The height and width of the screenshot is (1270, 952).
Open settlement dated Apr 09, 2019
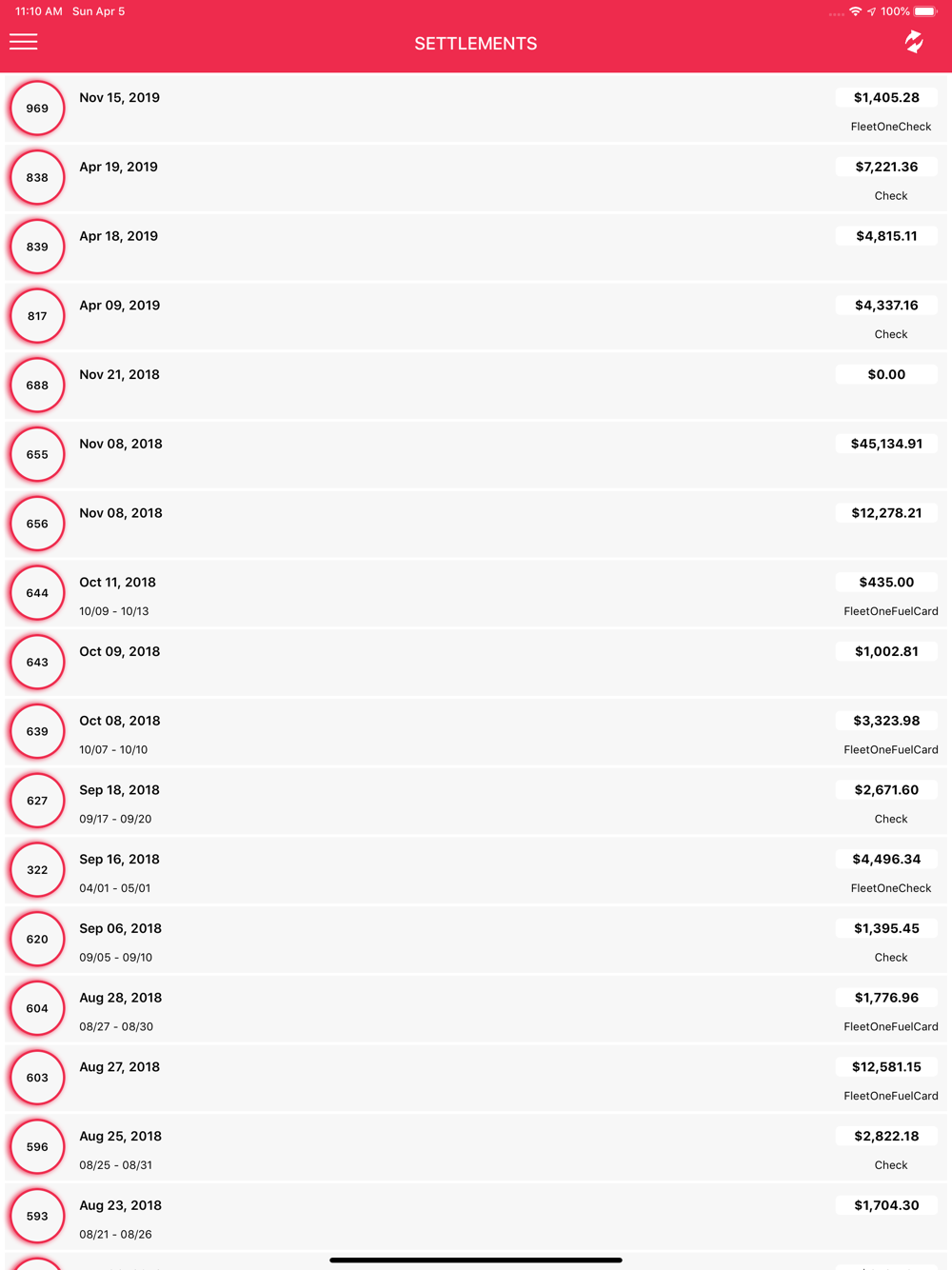pyautogui.click(x=476, y=316)
